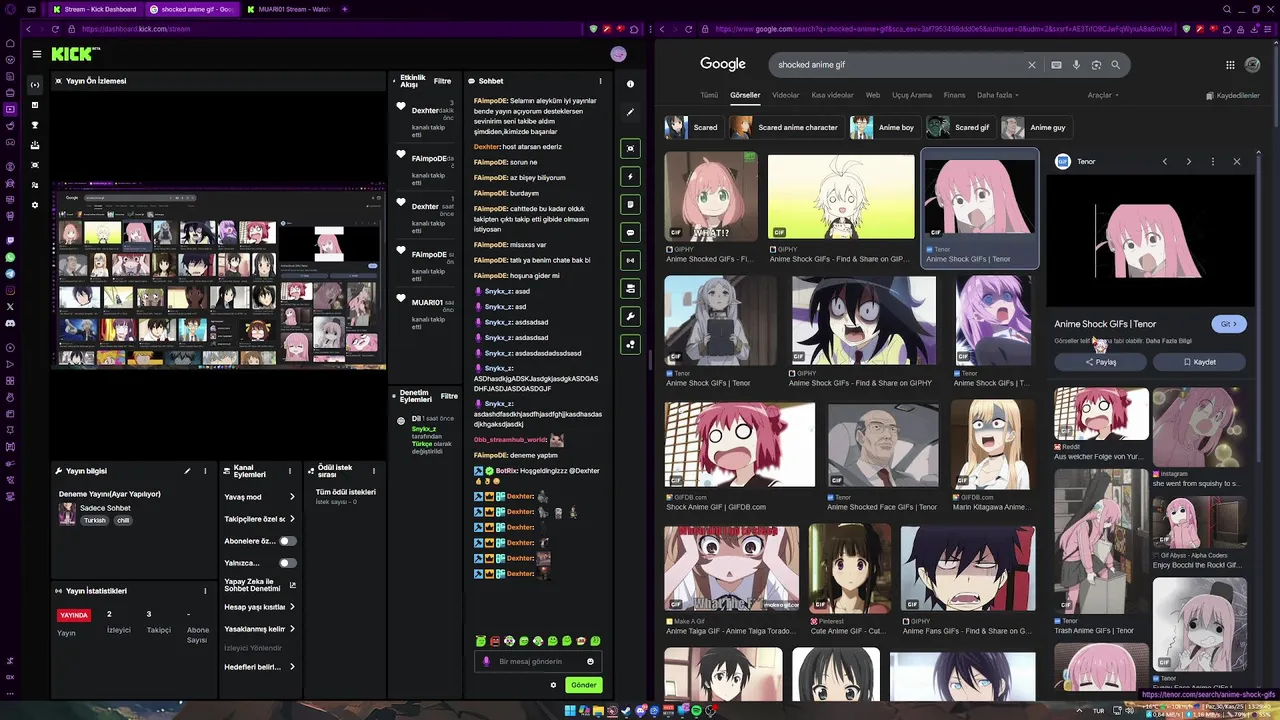The width and height of the screenshot is (1280, 720).
Task: Expand Hedefleri belirle options
Action: 292,667
